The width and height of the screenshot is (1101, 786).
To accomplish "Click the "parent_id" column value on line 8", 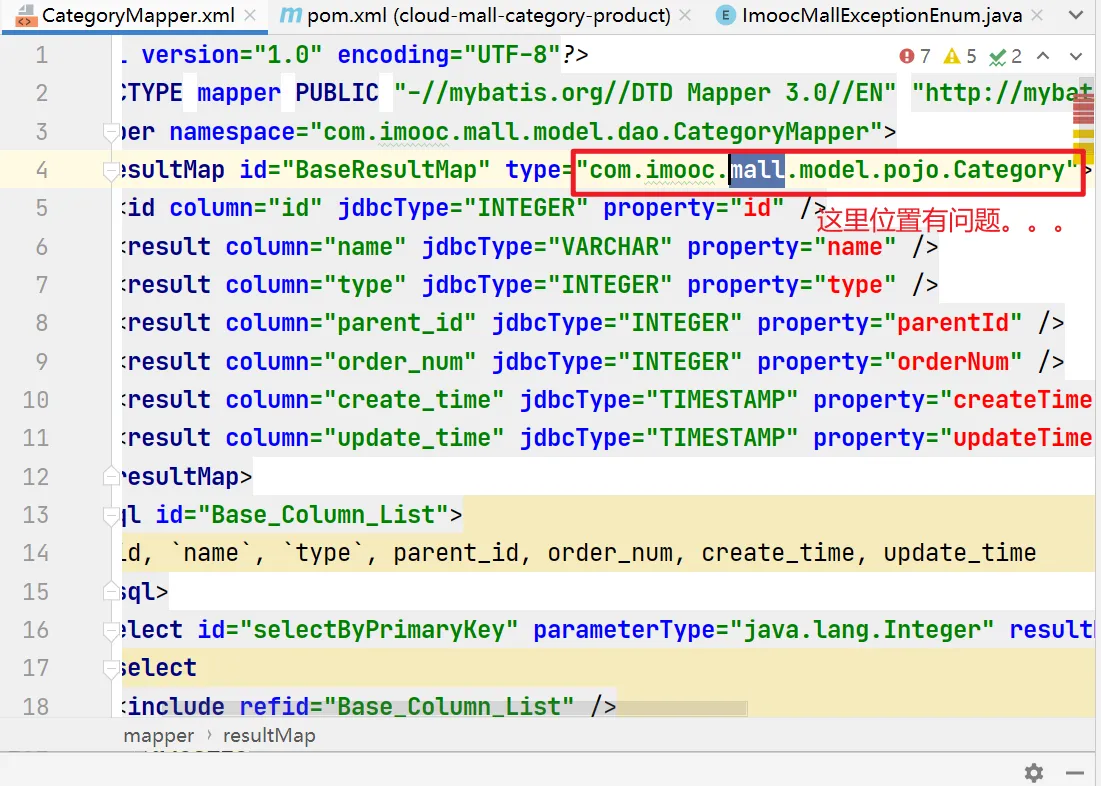I will [400, 323].
